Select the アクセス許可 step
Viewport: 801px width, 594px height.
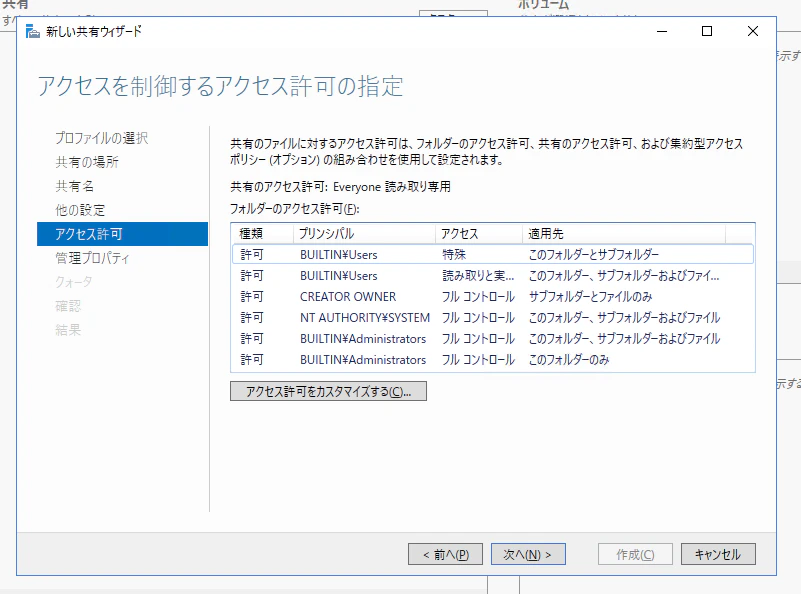pyautogui.click(x=123, y=234)
